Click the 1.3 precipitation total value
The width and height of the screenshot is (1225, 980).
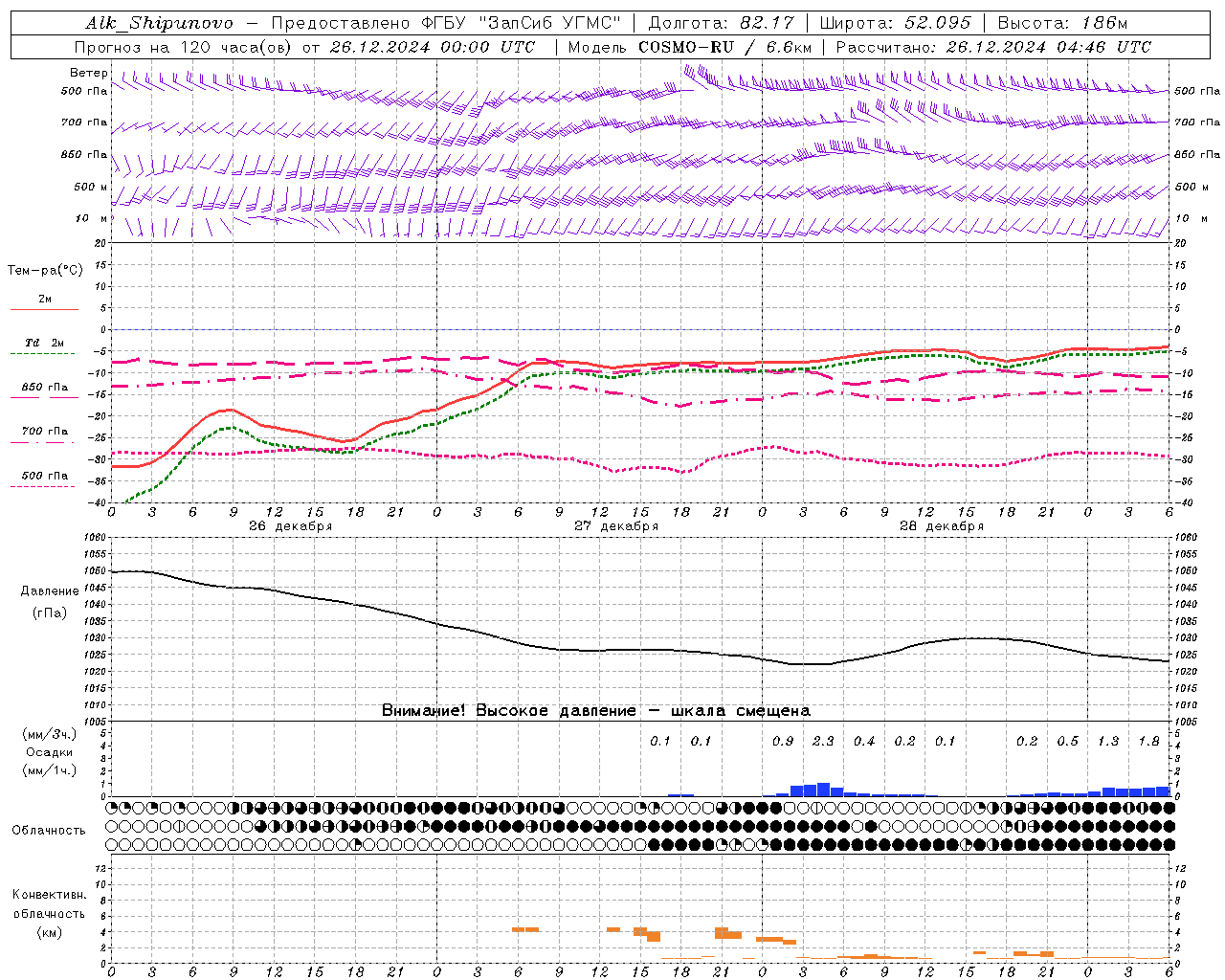(1108, 742)
